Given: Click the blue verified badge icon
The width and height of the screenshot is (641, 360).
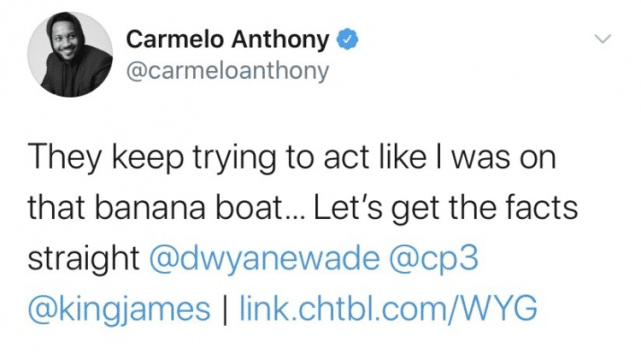Looking at the screenshot, I should [x=347, y=39].
